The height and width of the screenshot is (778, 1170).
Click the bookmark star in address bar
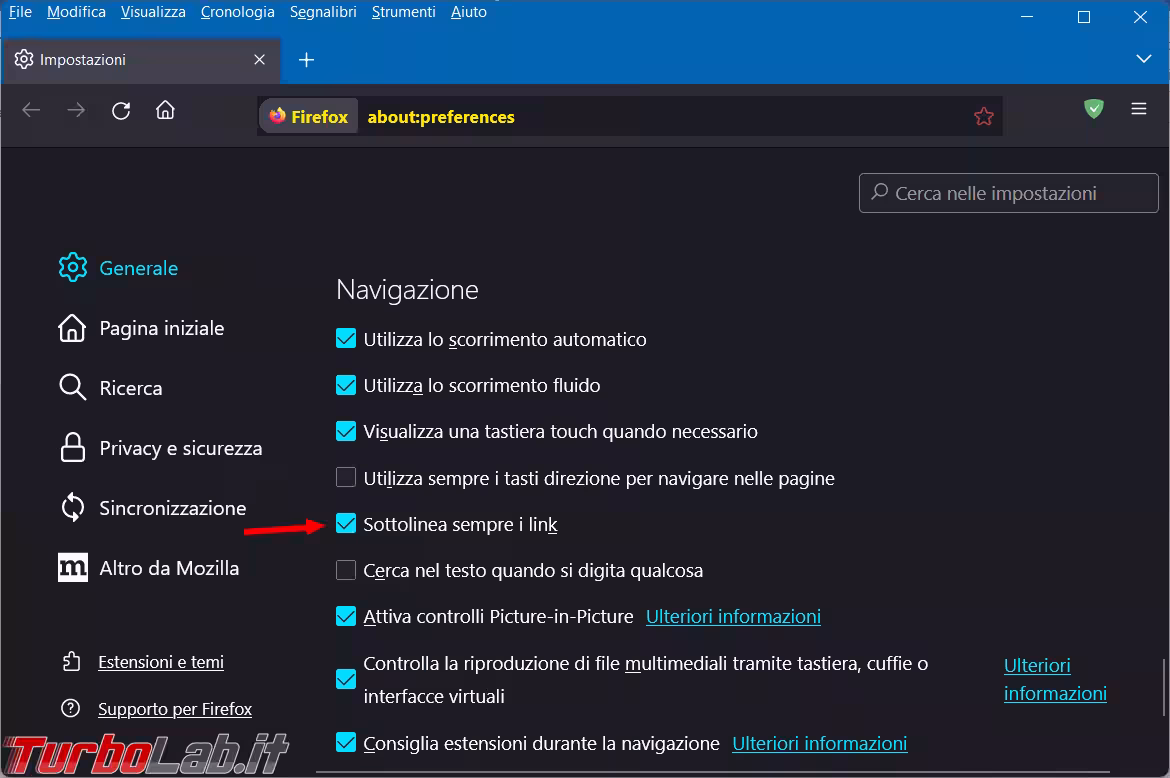click(x=983, y=117)
